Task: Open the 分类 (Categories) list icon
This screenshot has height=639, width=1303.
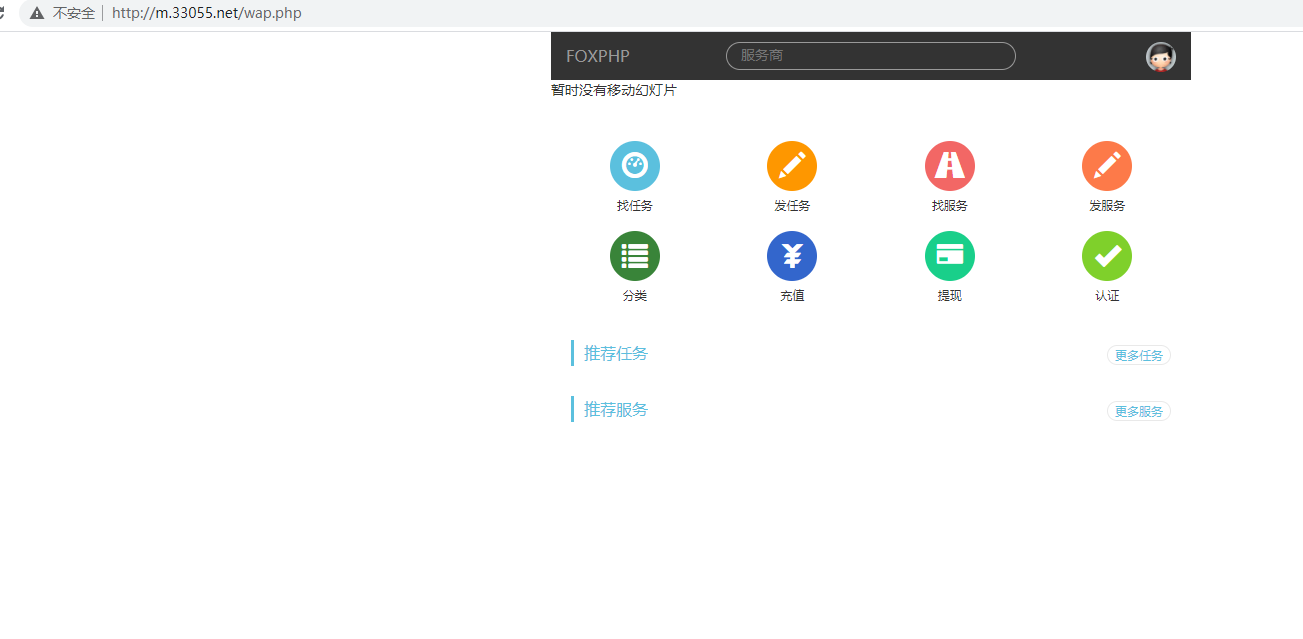Action: point(634,255)
